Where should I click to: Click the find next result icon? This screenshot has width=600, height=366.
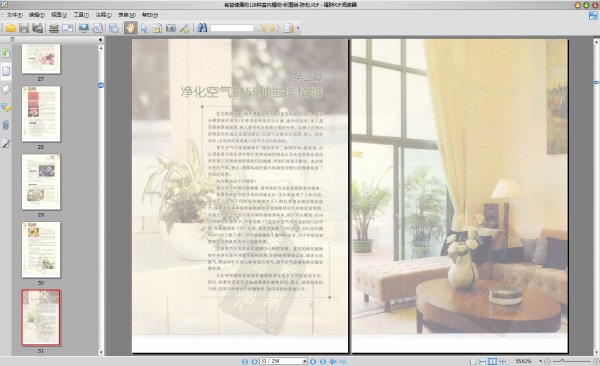(275, 28)
